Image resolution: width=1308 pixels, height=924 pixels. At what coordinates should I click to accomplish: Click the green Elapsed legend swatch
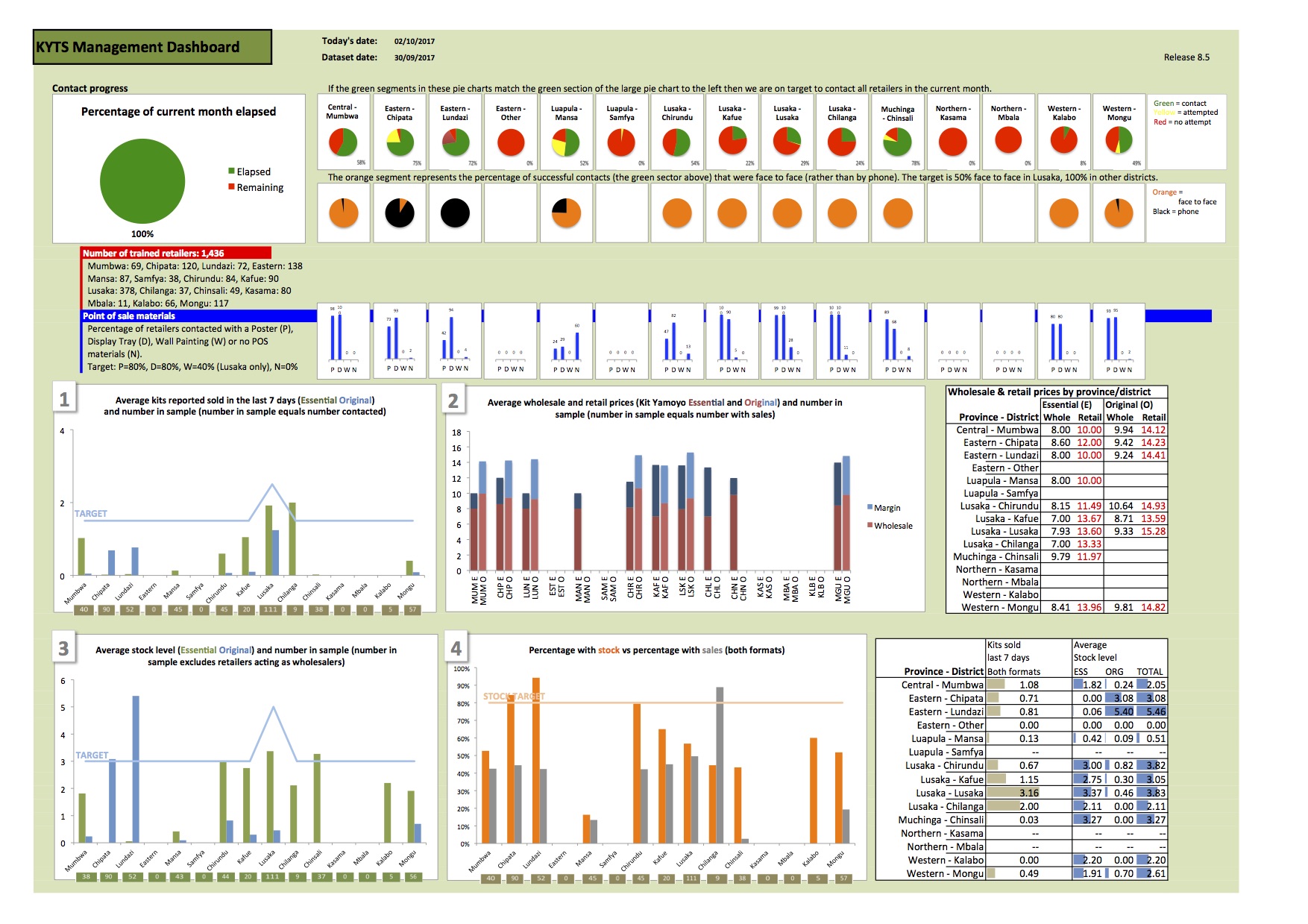coord(232,172)
